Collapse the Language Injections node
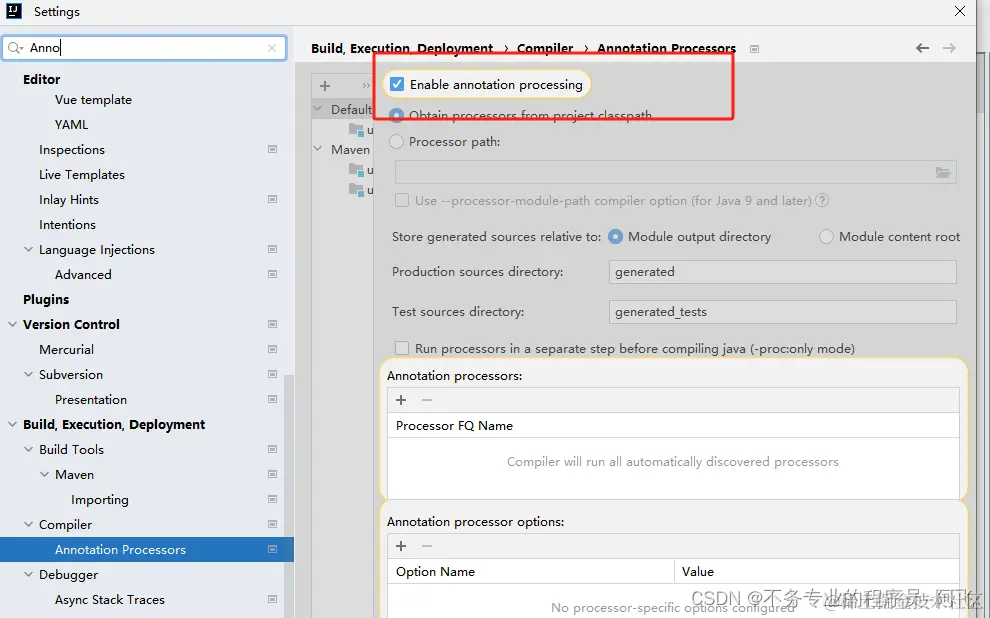The image size is (990, 618). point(28,249)
